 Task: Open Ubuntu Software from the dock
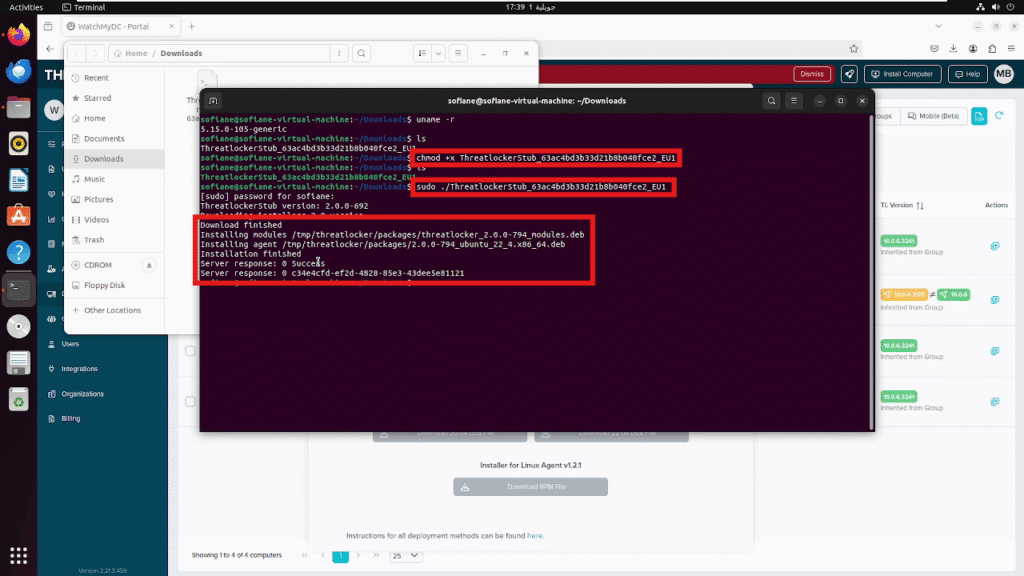[18, 216]
